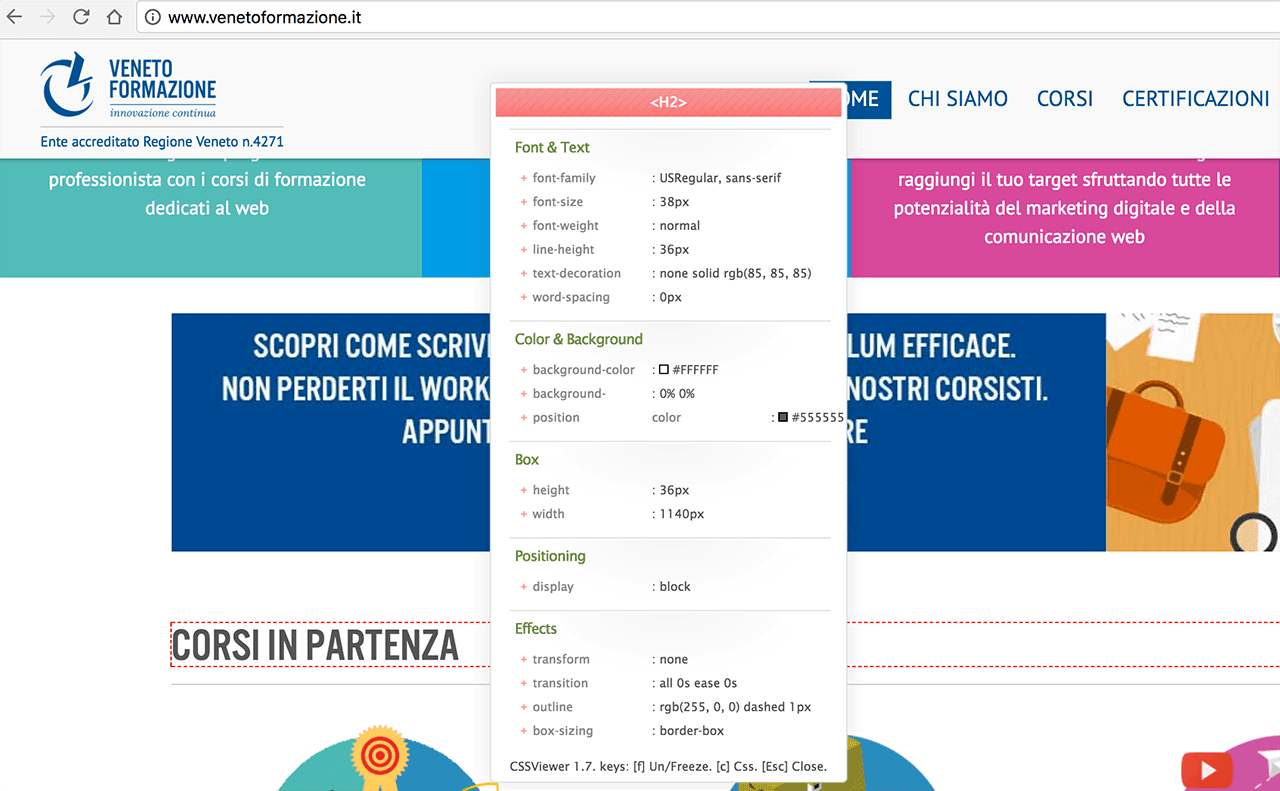
Task: Click the H2 header of CSSViewer panel
Action: [x=668, y=102]
